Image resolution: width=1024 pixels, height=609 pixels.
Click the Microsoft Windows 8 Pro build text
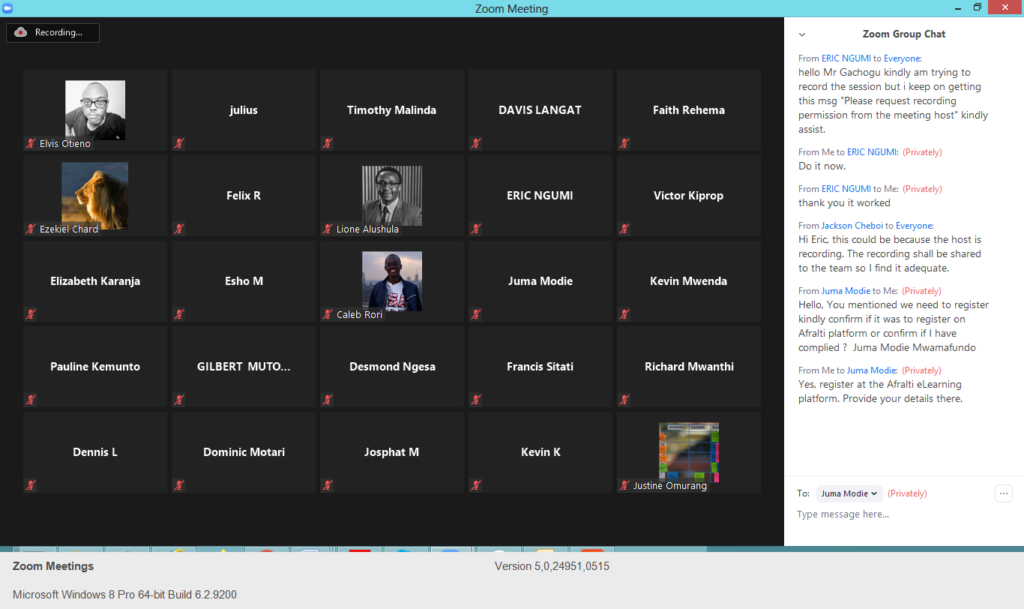coord(125,595)
